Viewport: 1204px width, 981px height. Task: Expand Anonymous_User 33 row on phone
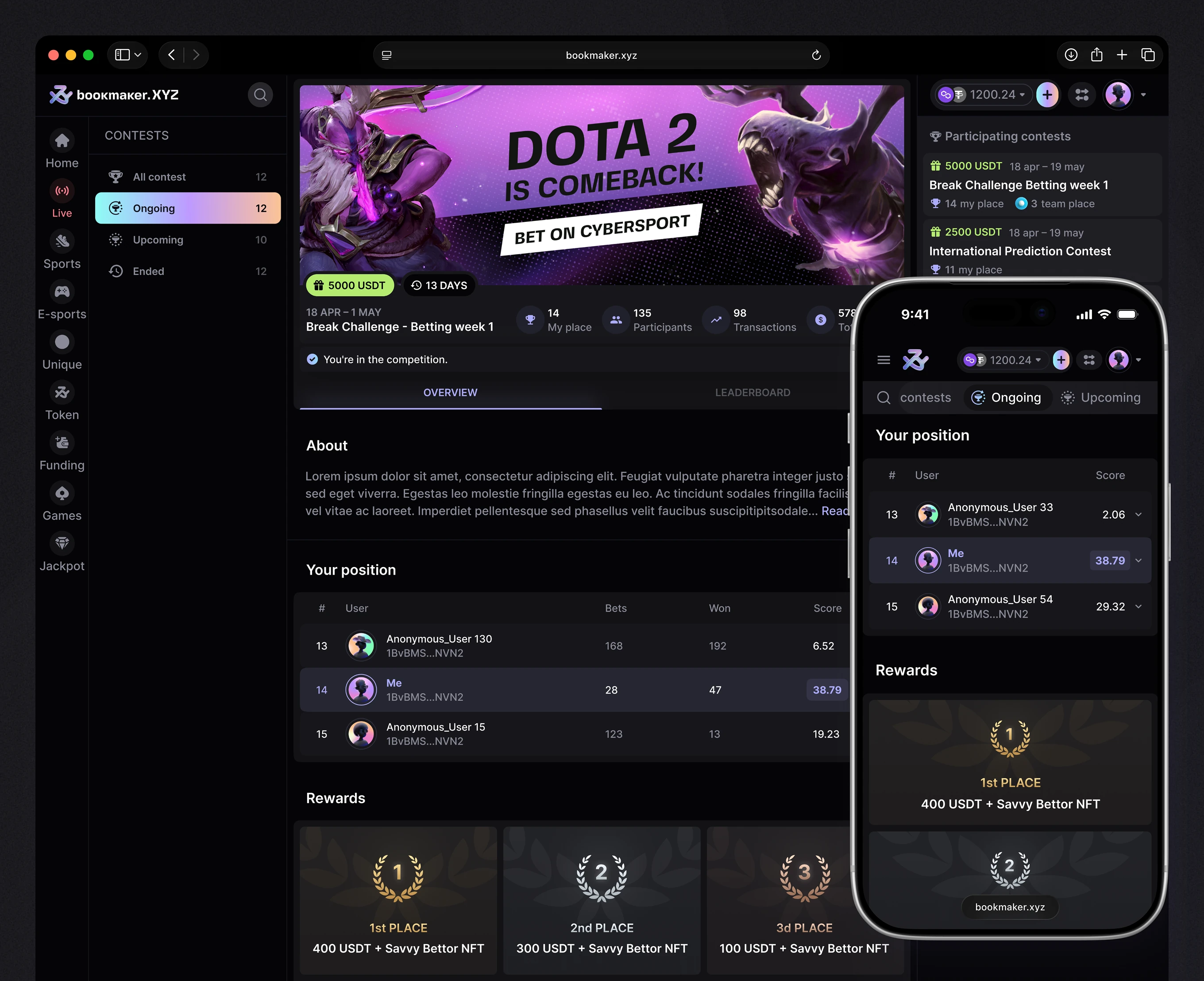click(1138, 515)
